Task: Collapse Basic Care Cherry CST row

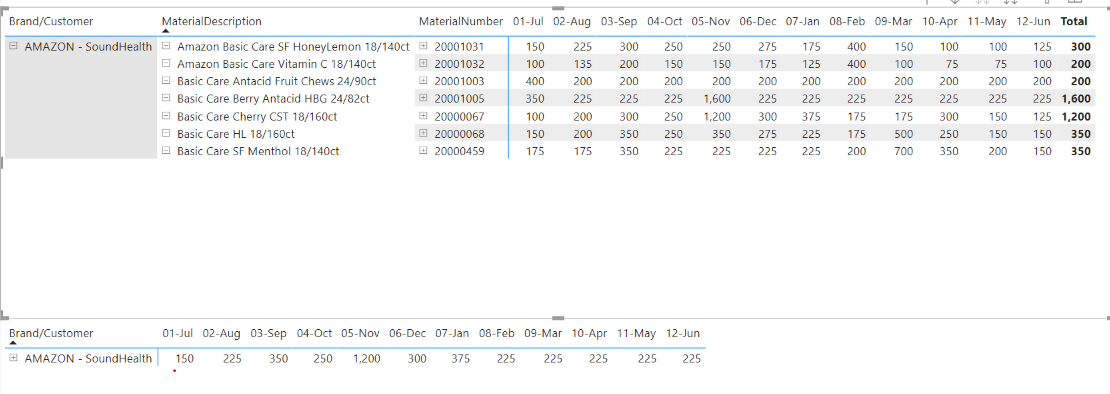Action: pyautogui.click(x=166, y=115)
